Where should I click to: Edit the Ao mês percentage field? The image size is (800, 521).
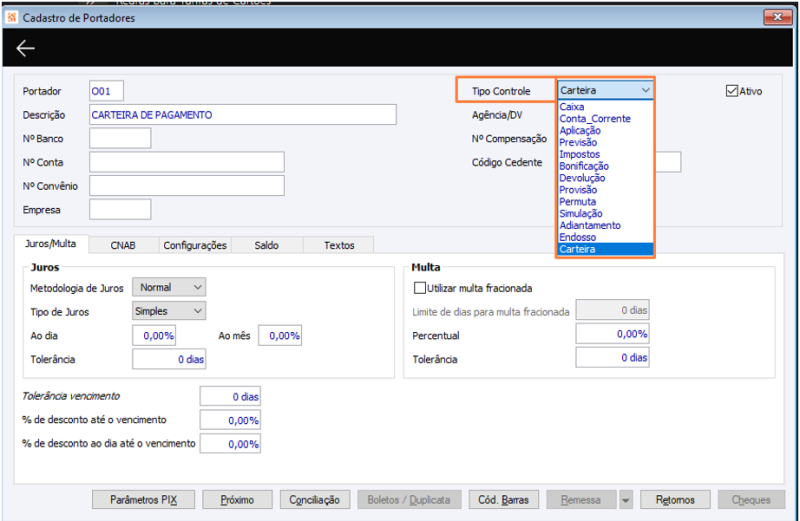pos(280,335)
